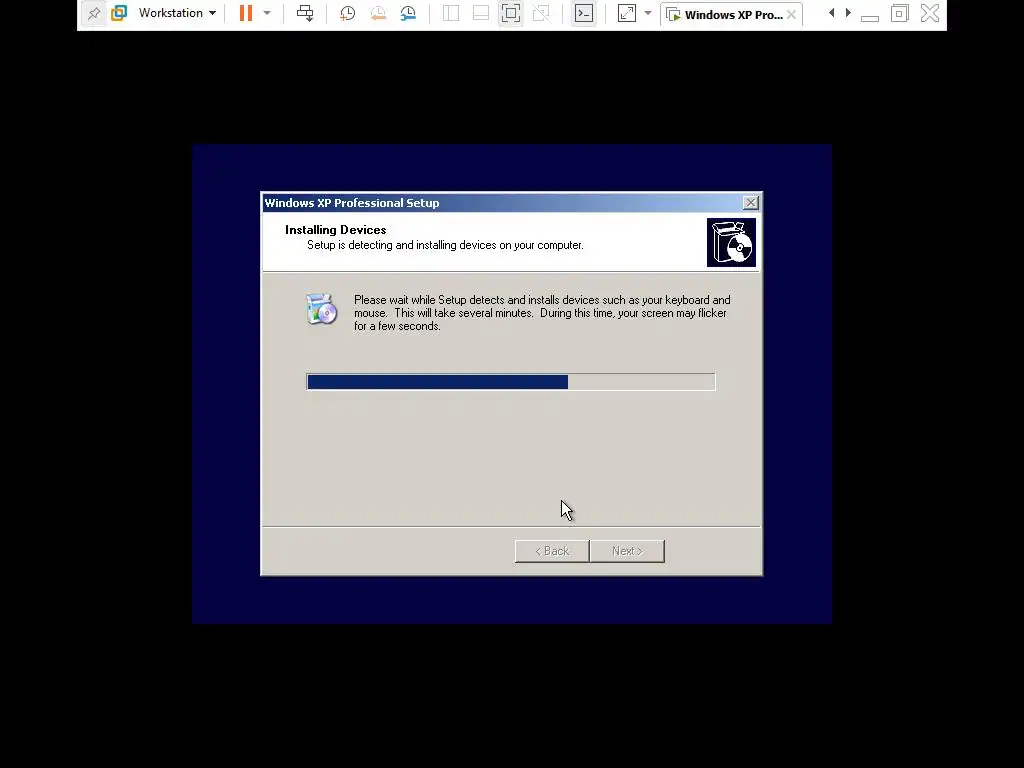This screenshot has width=1024, height=768.
Task: Click the VMware Workstation logo icon
Action: (x=119, y=13)
